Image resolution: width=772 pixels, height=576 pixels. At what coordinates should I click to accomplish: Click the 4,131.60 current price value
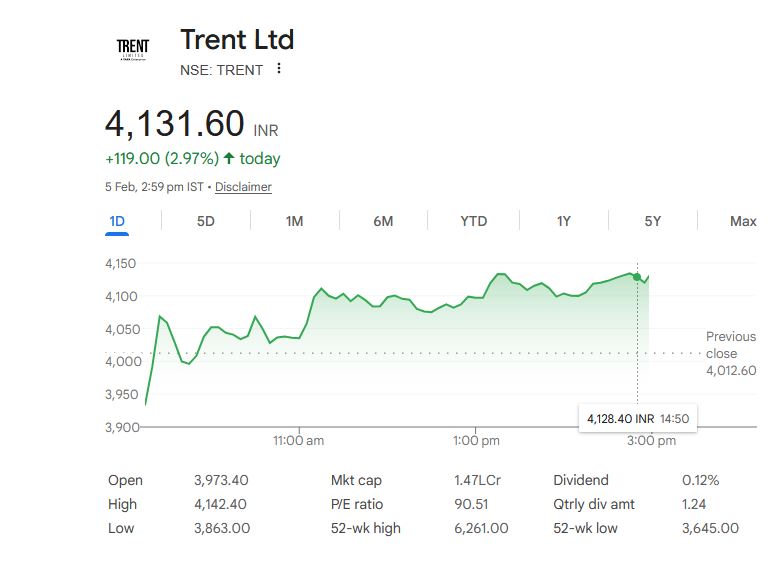pos(175,124)
